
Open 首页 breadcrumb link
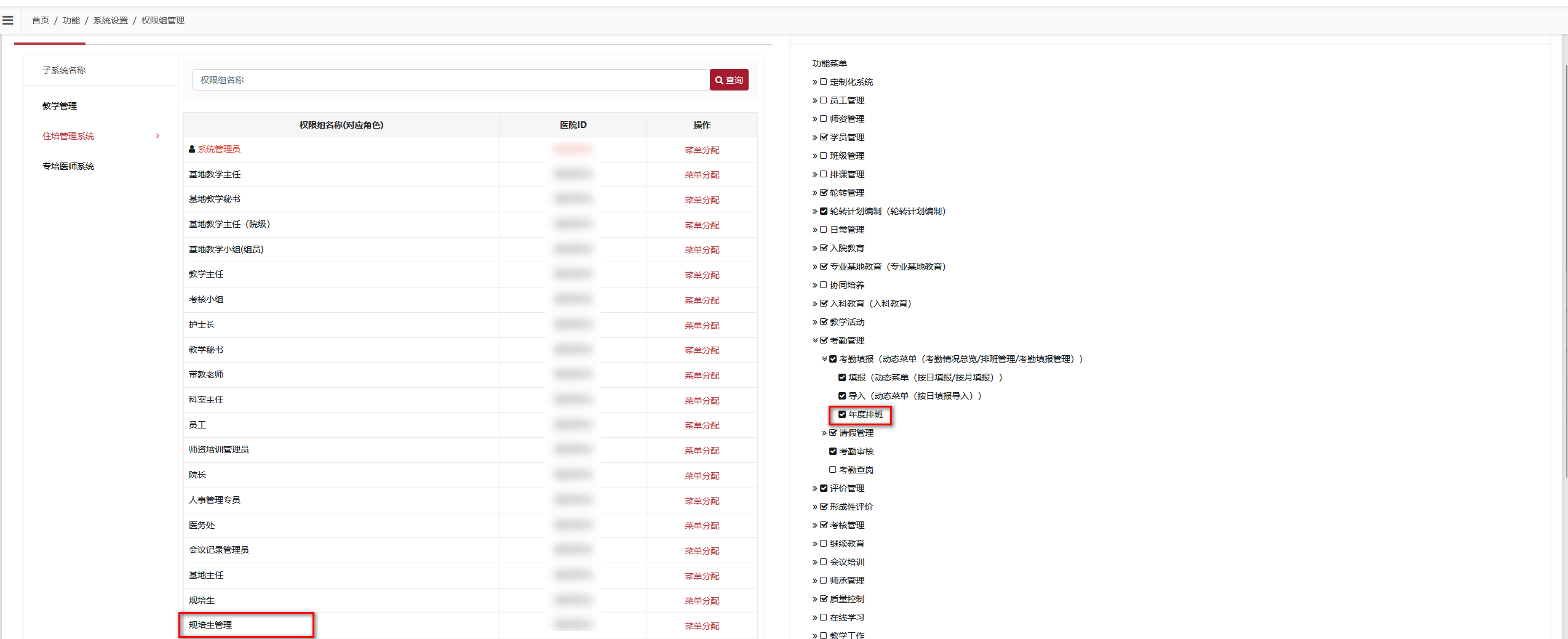click(41, 20)
